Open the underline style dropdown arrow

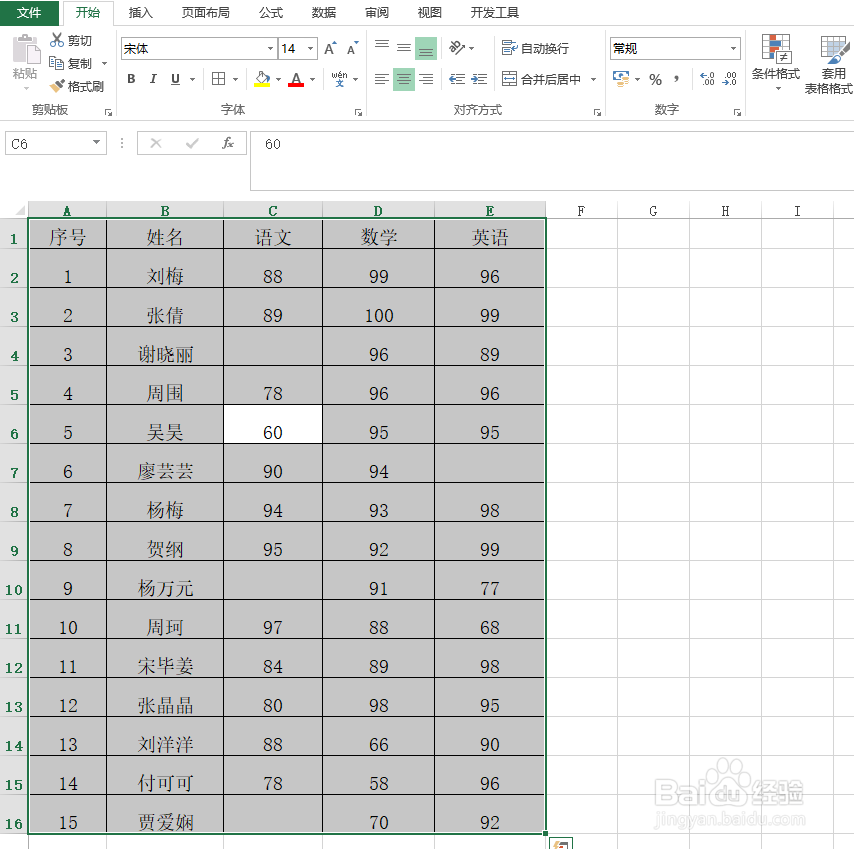pos(192,80)
